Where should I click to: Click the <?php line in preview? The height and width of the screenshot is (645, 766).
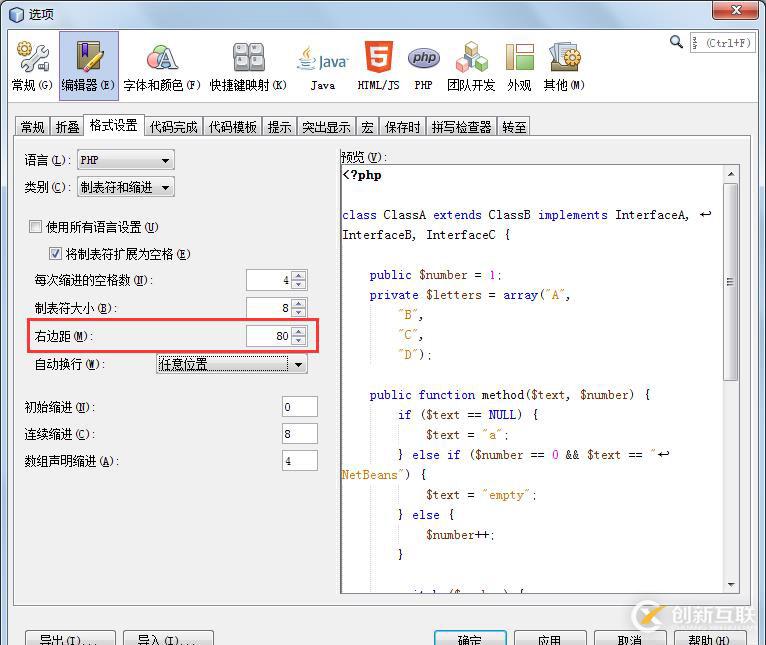pos(362,175)
